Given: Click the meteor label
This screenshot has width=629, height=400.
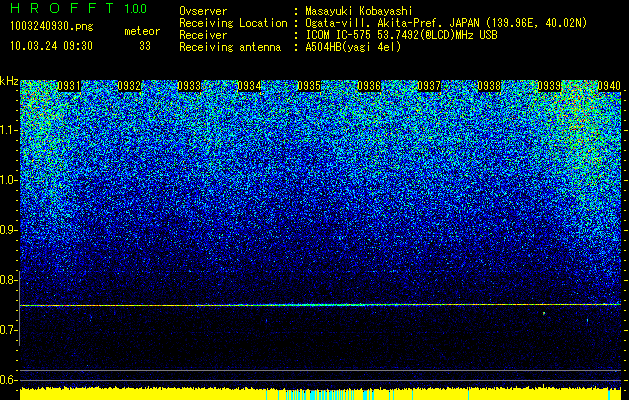Looking at the screenshot, I should click(x=142, y=31).
